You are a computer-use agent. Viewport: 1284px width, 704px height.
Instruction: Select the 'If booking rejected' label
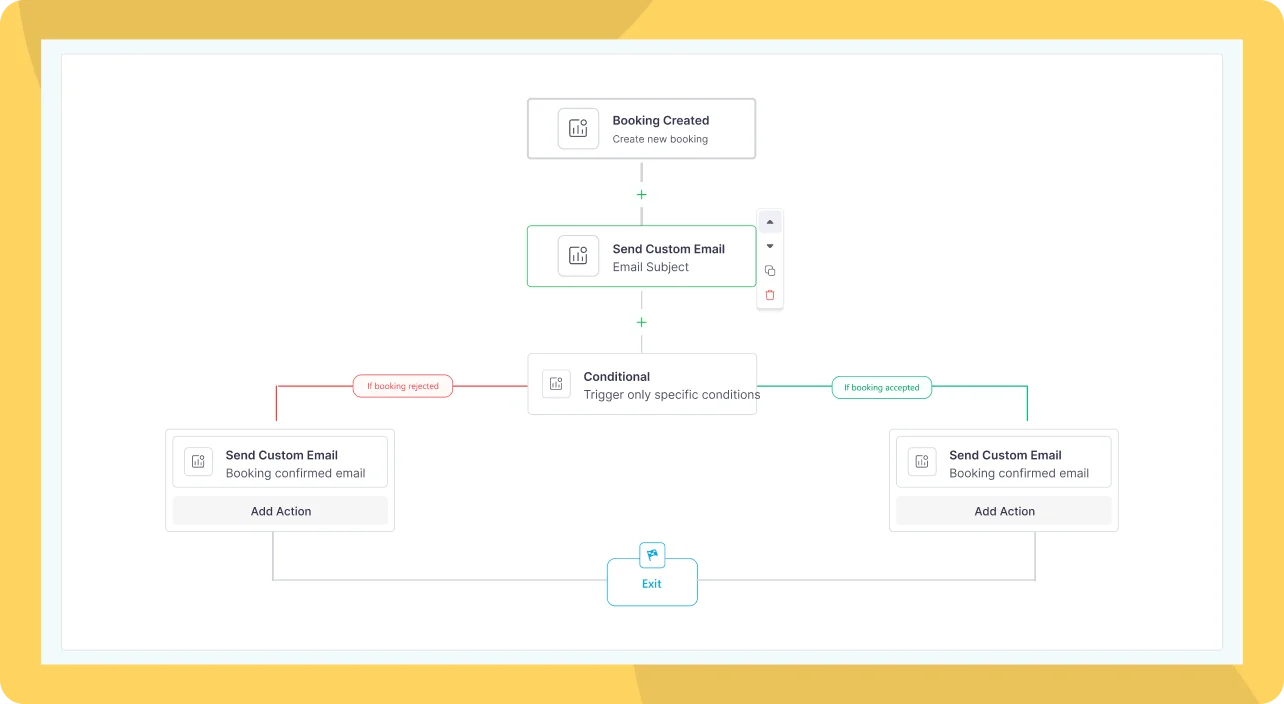[x=403, y=386]
